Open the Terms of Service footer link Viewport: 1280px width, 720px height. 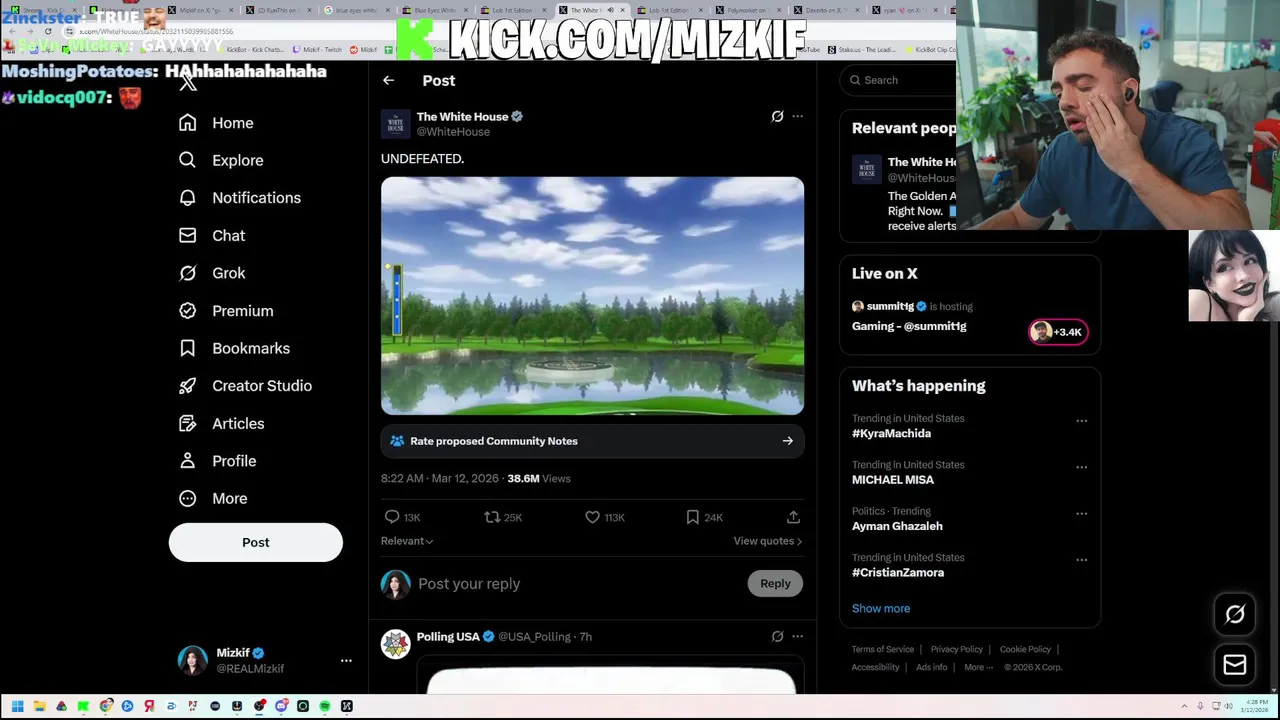(883, 650)
